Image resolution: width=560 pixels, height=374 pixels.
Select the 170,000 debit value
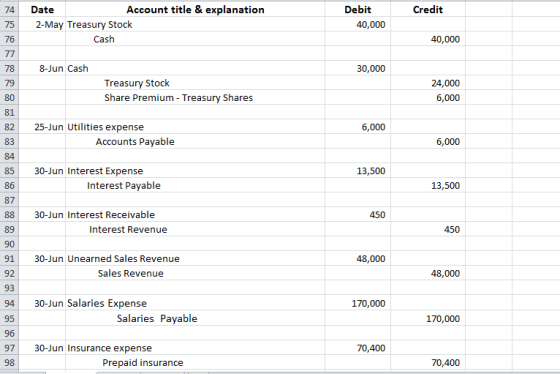pos(358,303)
